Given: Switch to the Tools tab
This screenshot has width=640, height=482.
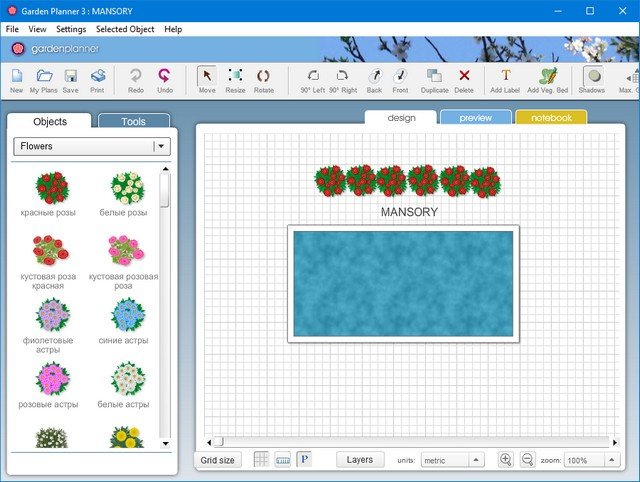Looking at the screenshot, I should pos(133,121).
